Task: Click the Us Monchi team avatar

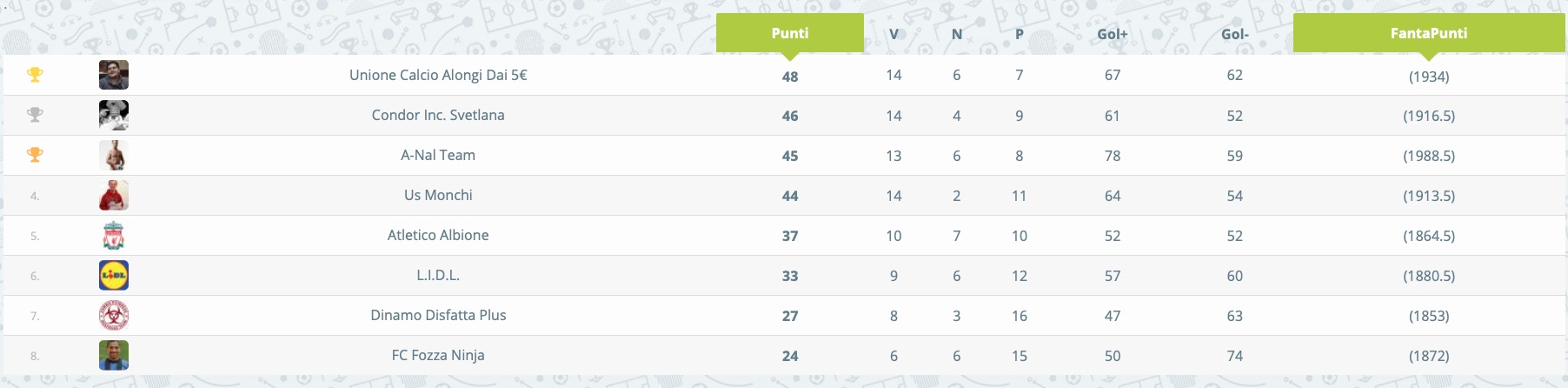Action: pyautogui.click(x=114, y=195)
